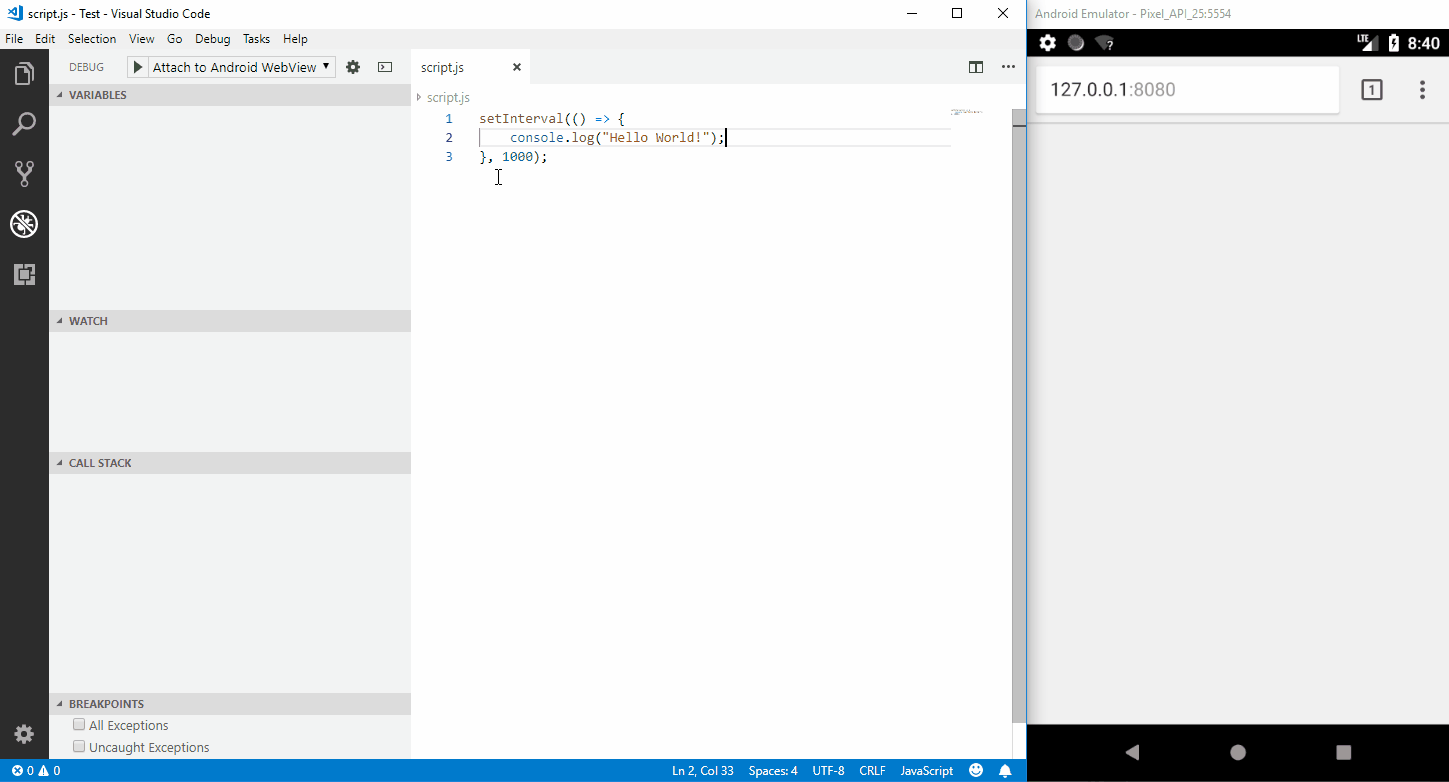The height and width of the screenshot is (782, 1449).
Task: Open the Explorer view in activity bar
Action: pos(24,73)
